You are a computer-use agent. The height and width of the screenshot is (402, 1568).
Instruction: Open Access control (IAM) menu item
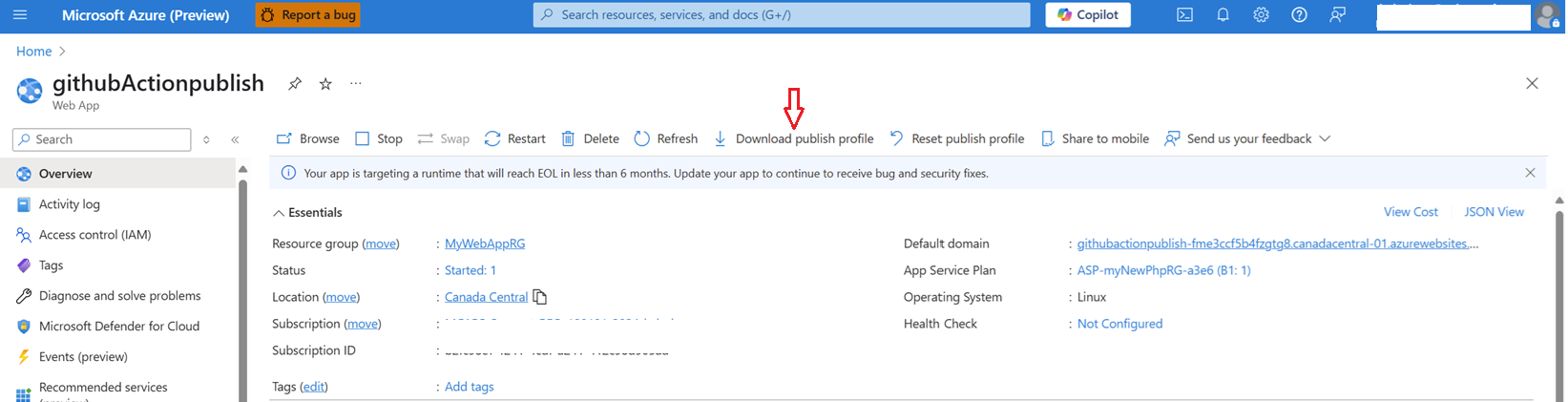(94, 235)
